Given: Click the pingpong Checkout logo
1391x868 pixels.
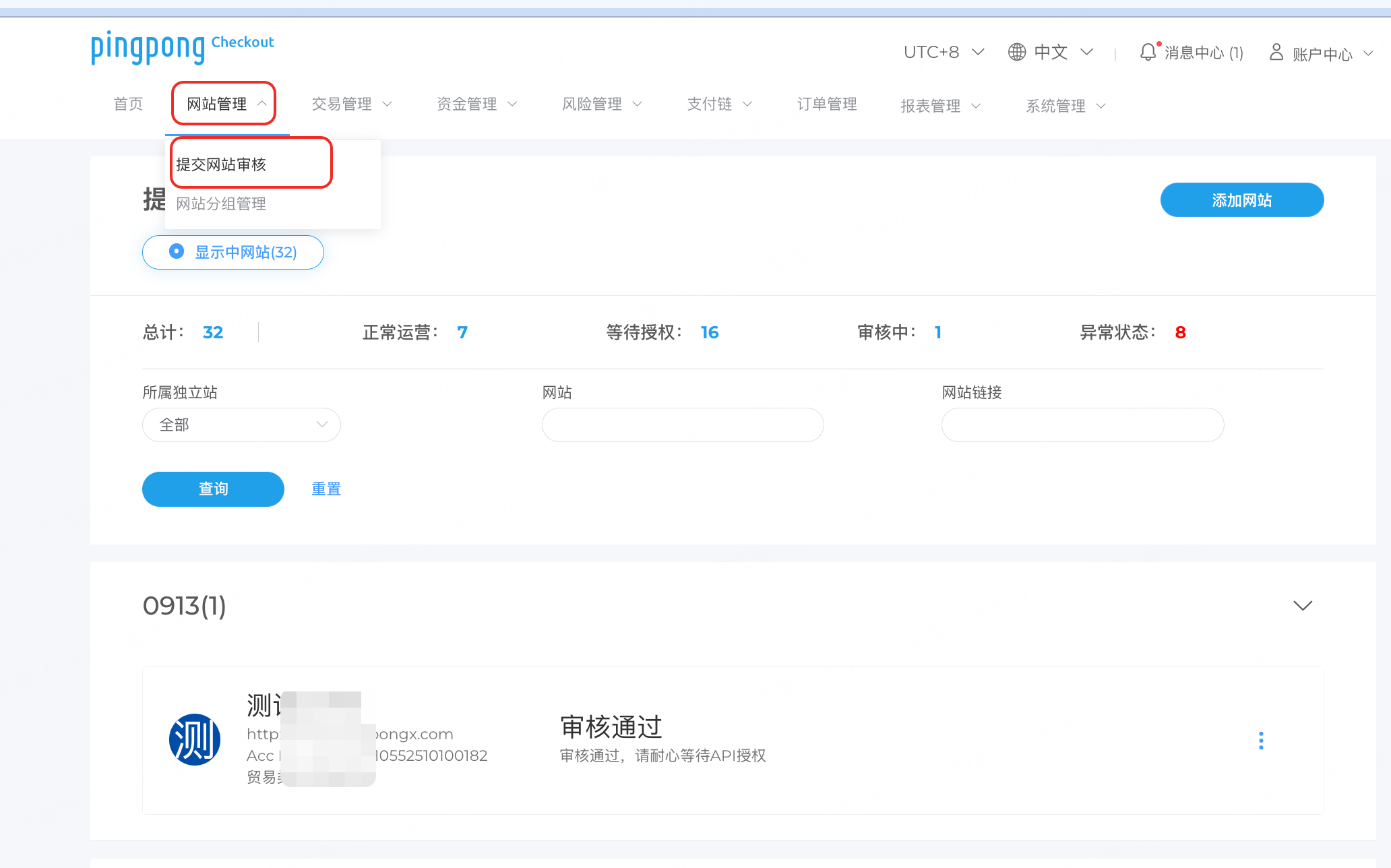Looking at the screenshot, I should click(183, 47).
